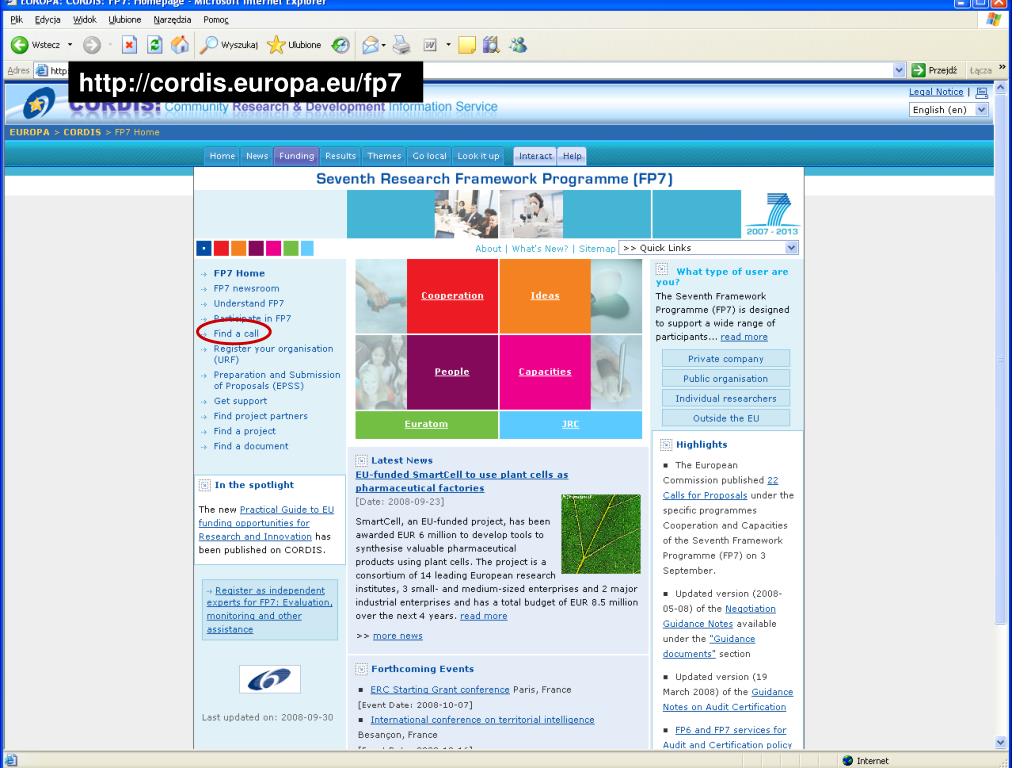The height and width of the screenshot is (768, 1024).
Task: Click the Wyszukaj search magnifier icon
Action: [208, 44]
